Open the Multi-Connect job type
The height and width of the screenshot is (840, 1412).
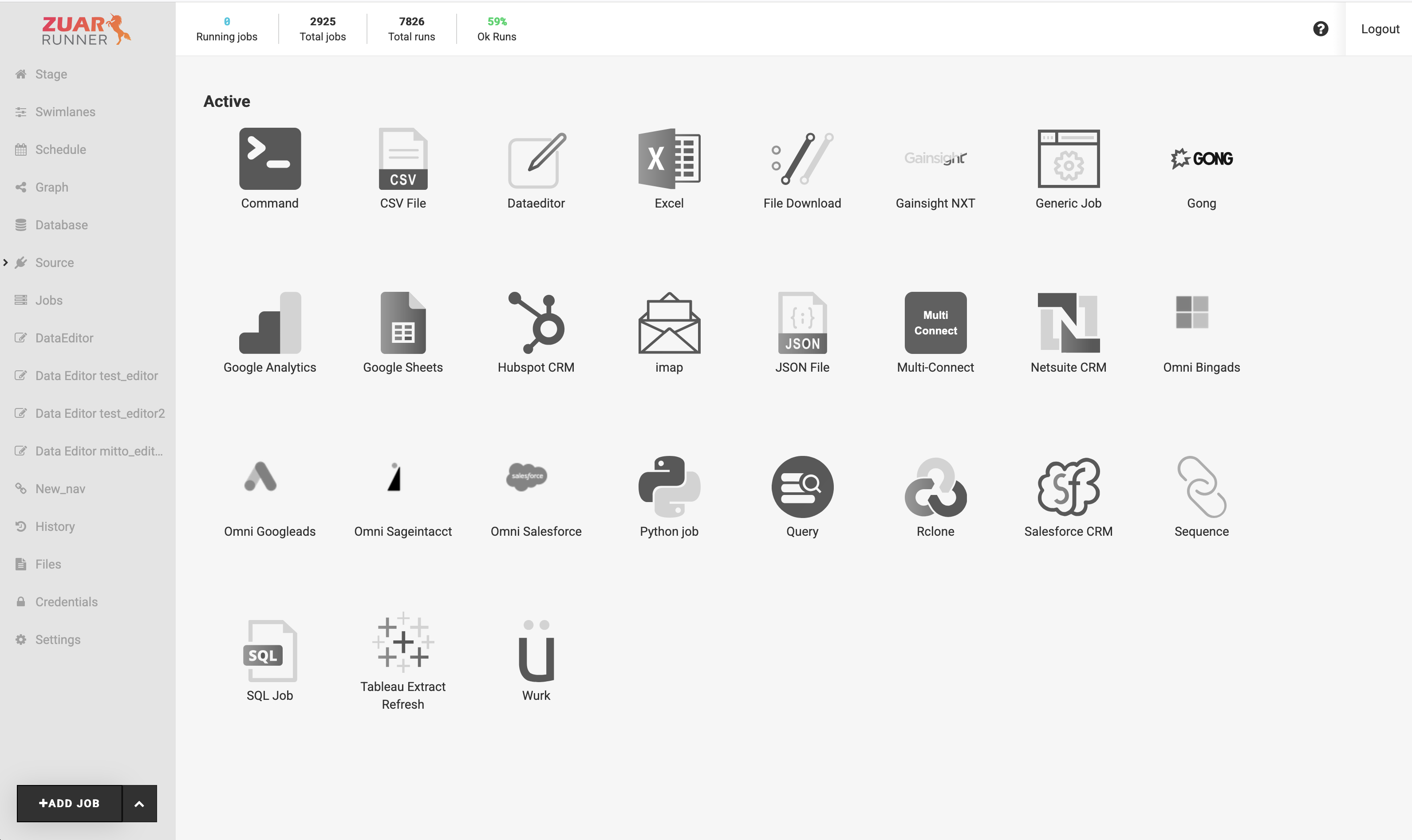point(935,322)
